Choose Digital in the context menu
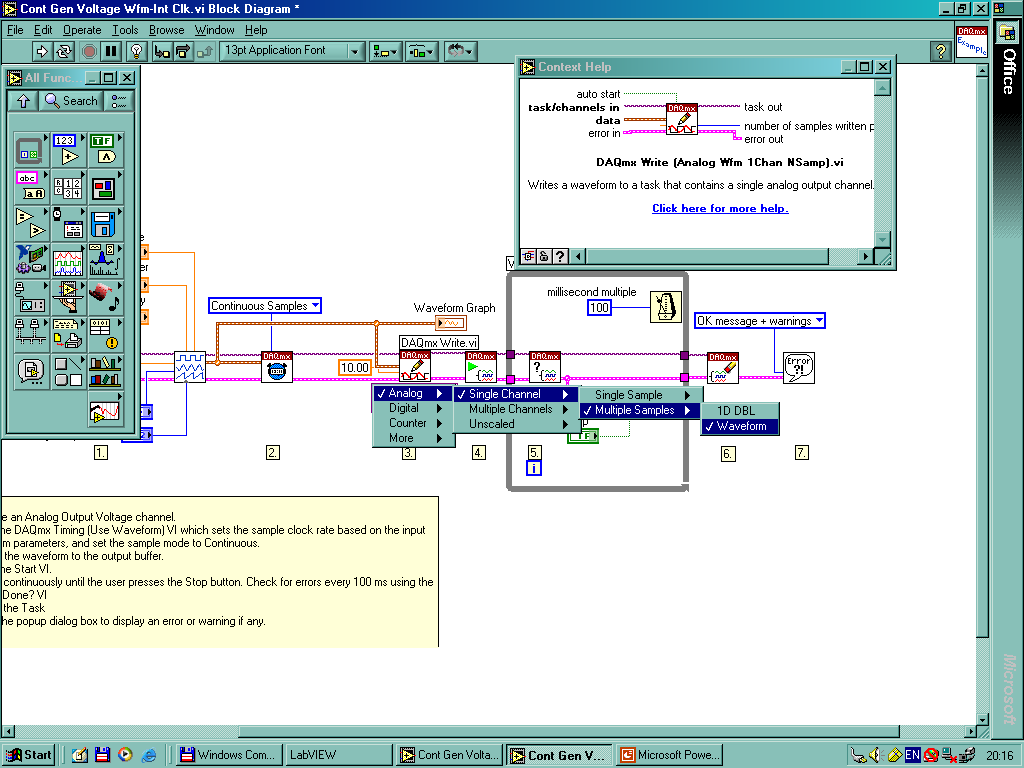This screenshot has height=768, width=1024. [413, 408]
